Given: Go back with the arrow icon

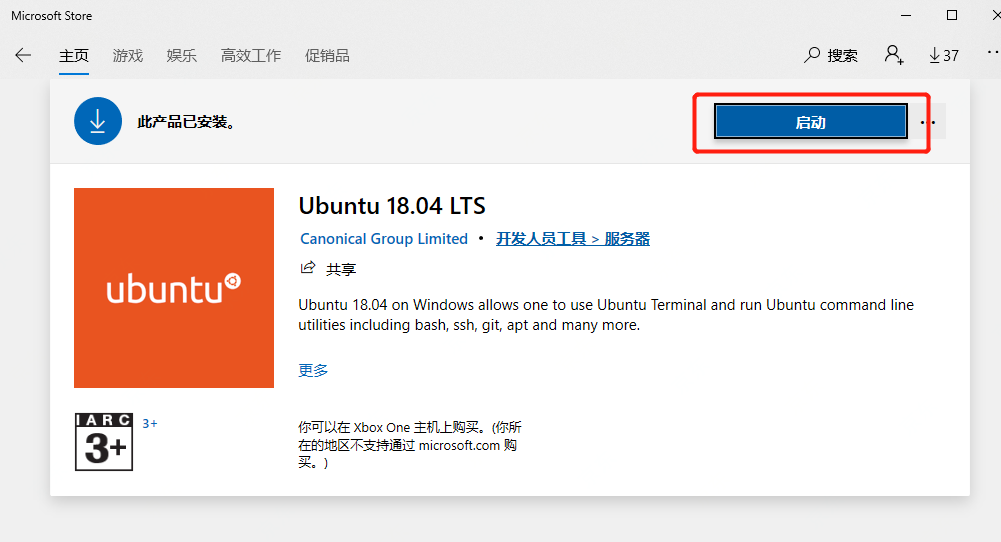Looking at the screenshot, I should (23, 56).
